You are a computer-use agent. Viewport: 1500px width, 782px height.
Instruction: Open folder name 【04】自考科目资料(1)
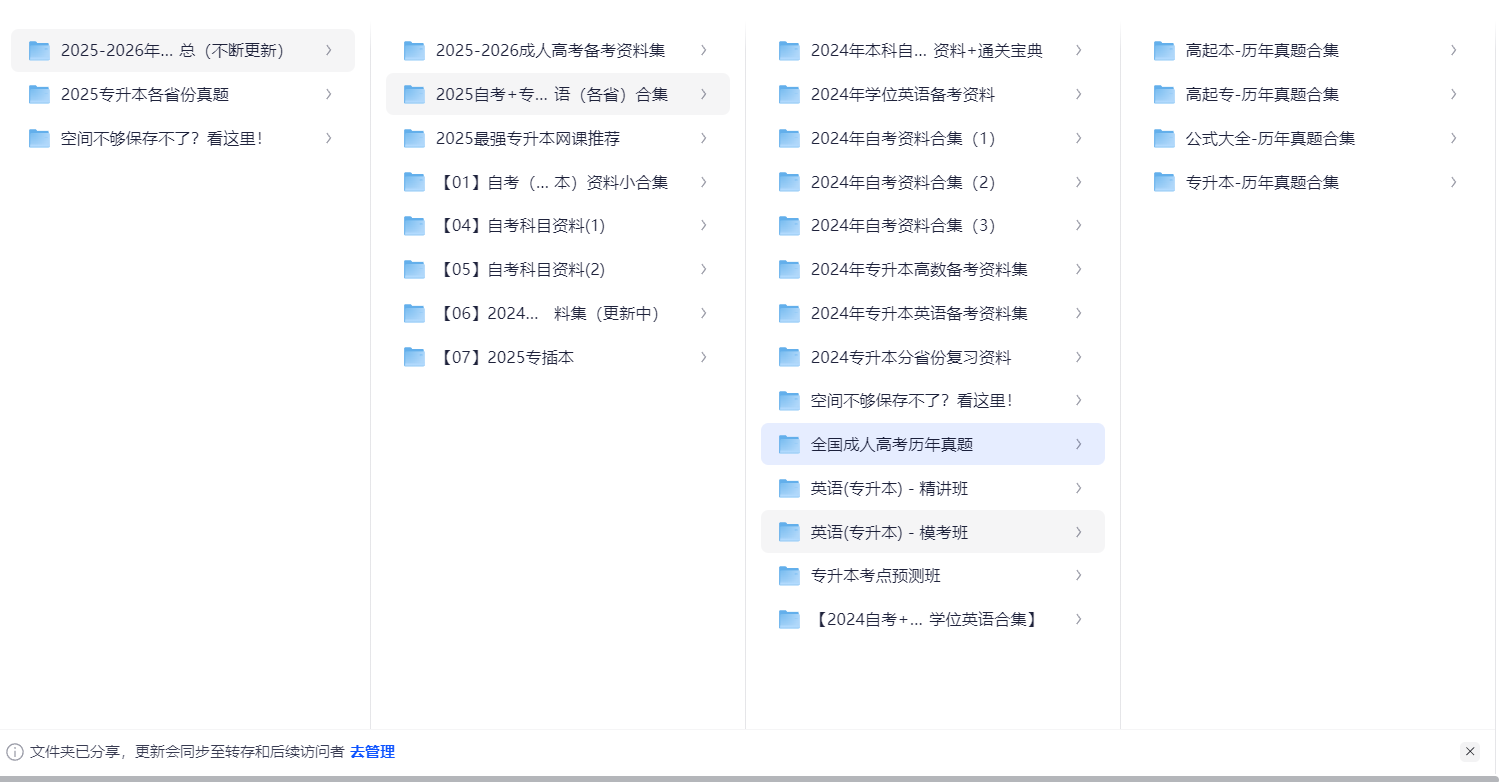[x=521, y=226]
